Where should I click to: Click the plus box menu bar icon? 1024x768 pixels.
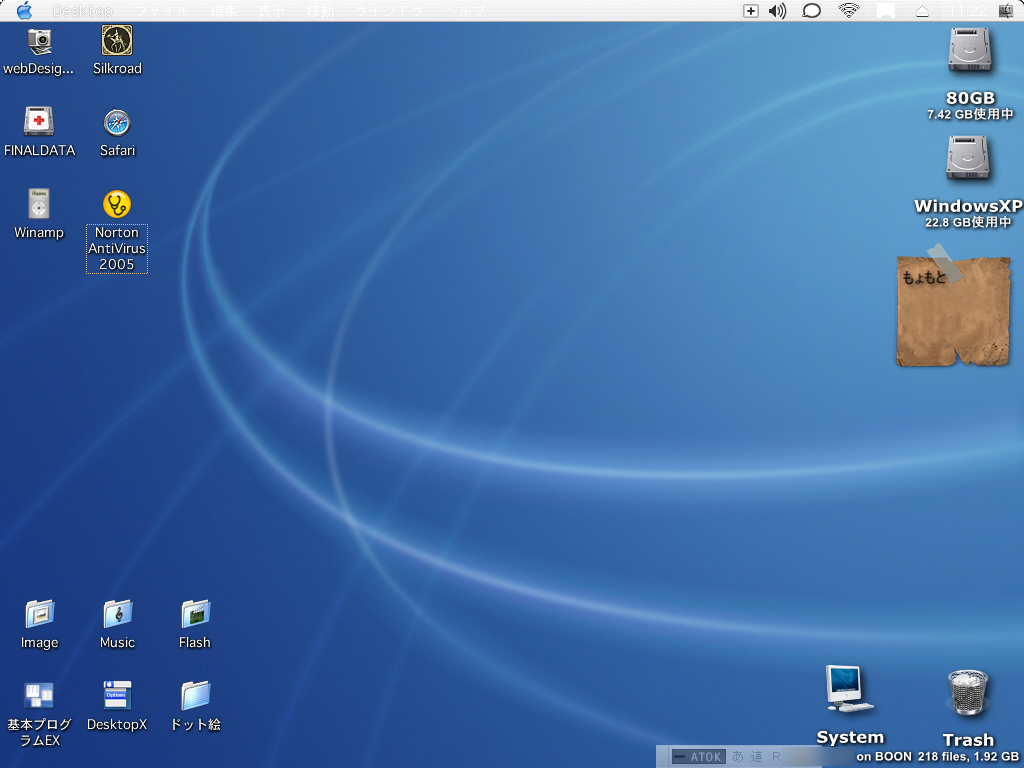tap(751, 10)
